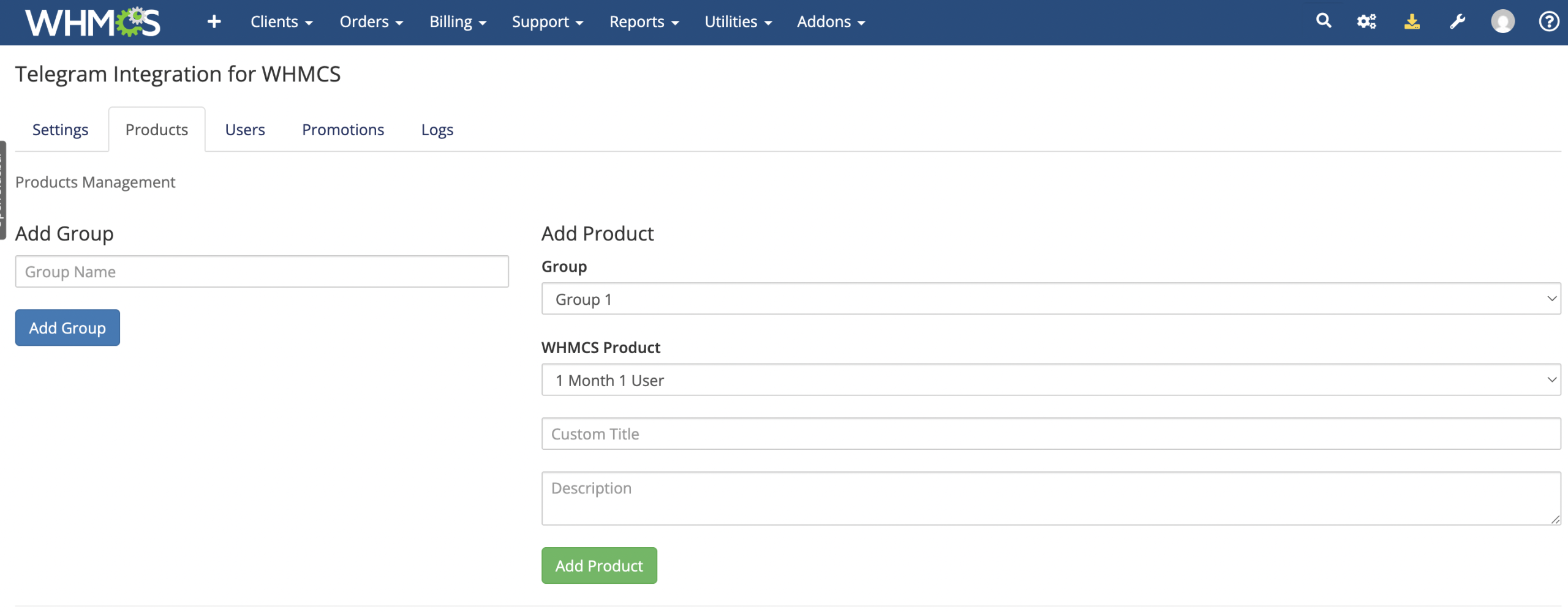
Task: Click the Group field label
Action: click(564, 267)
